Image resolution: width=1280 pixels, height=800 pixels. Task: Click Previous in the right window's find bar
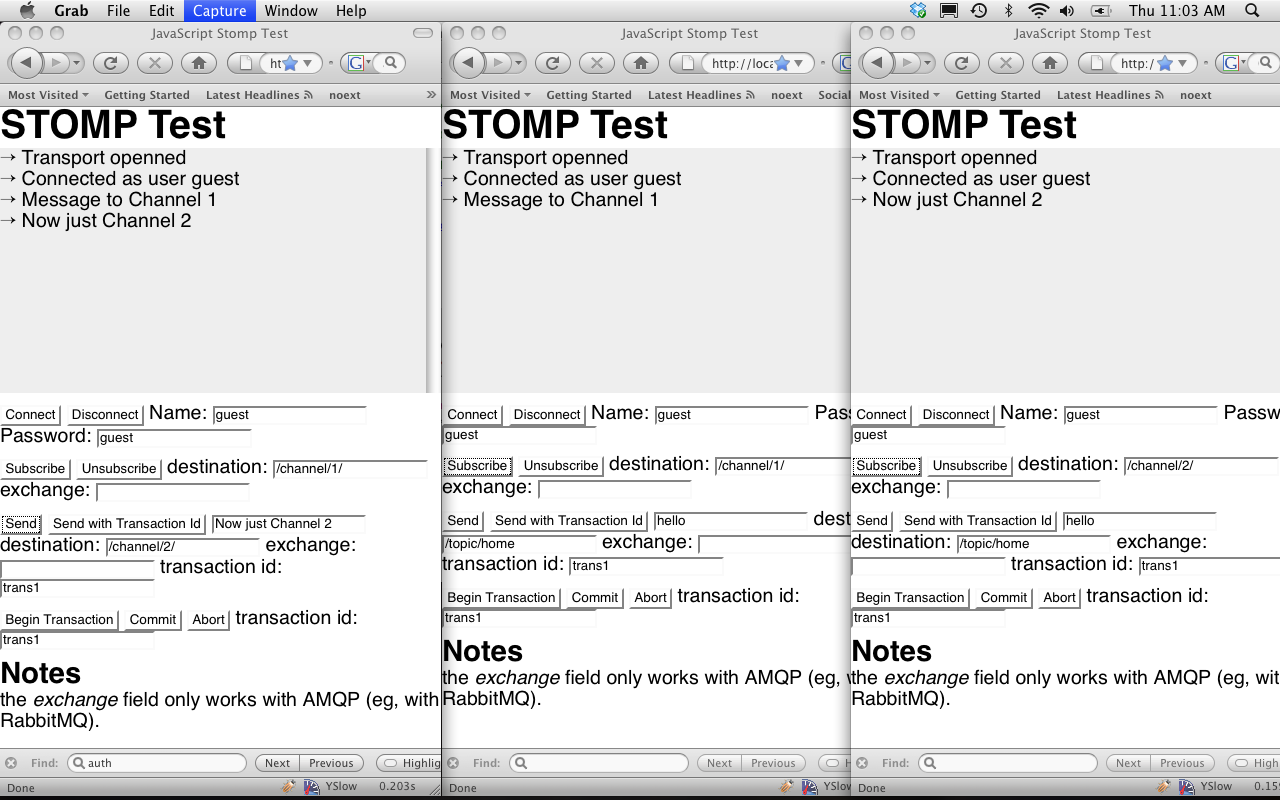[1182, 763]
